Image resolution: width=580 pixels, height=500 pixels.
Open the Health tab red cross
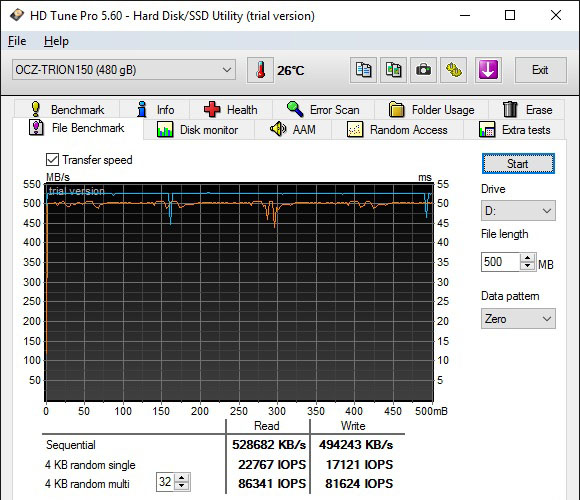point(230,109)
